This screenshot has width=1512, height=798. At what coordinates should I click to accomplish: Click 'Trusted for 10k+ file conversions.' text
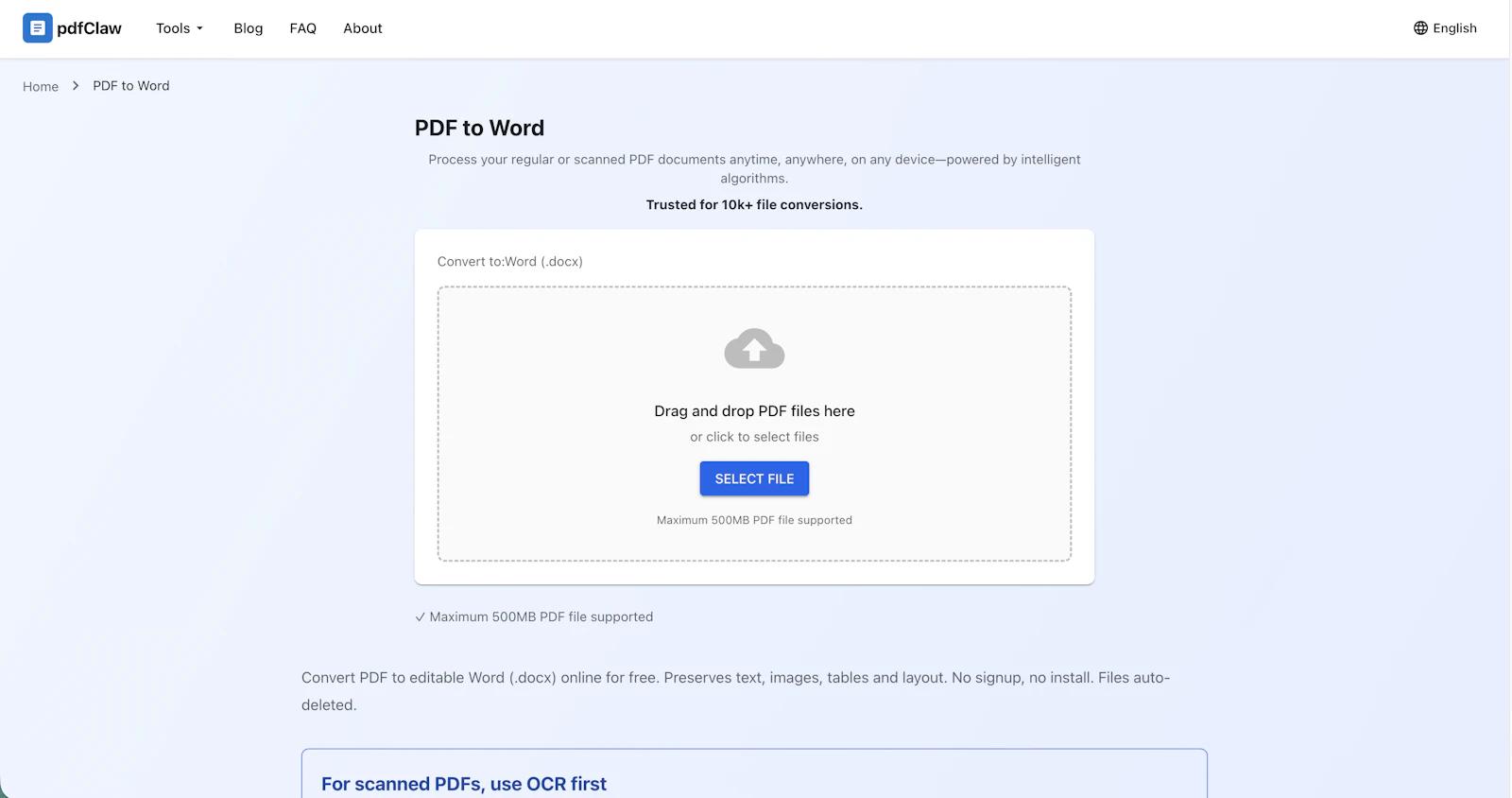[754, 205]
